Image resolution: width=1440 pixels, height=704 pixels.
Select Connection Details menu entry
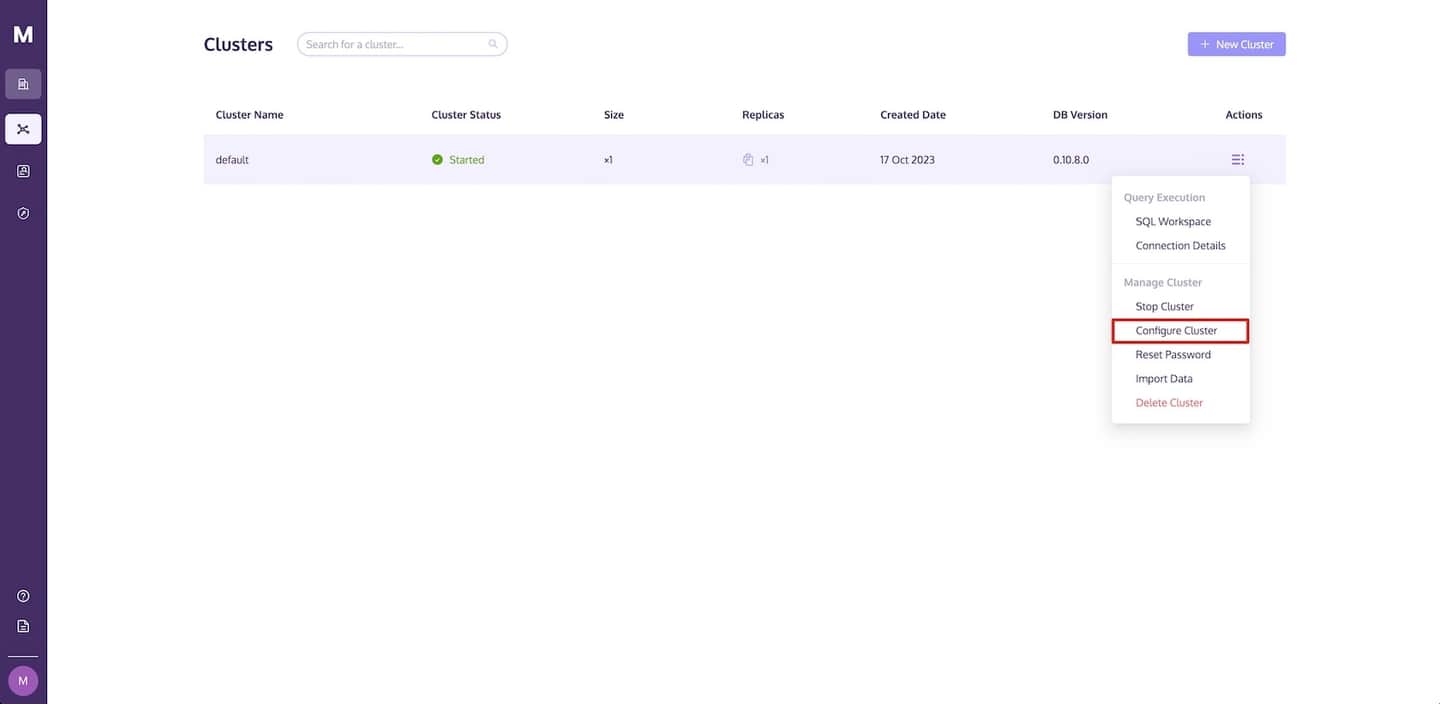coord(1180,246)
